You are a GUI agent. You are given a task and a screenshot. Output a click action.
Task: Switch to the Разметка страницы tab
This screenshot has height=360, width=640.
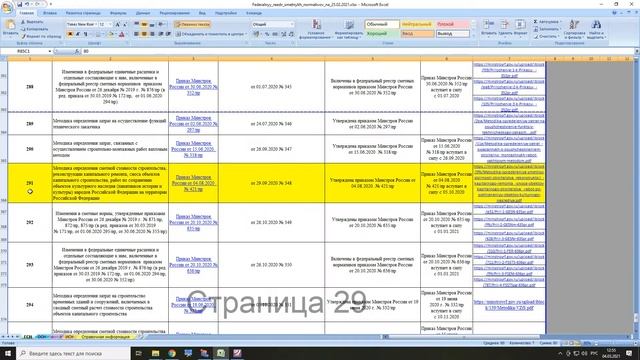click(83, 13)
